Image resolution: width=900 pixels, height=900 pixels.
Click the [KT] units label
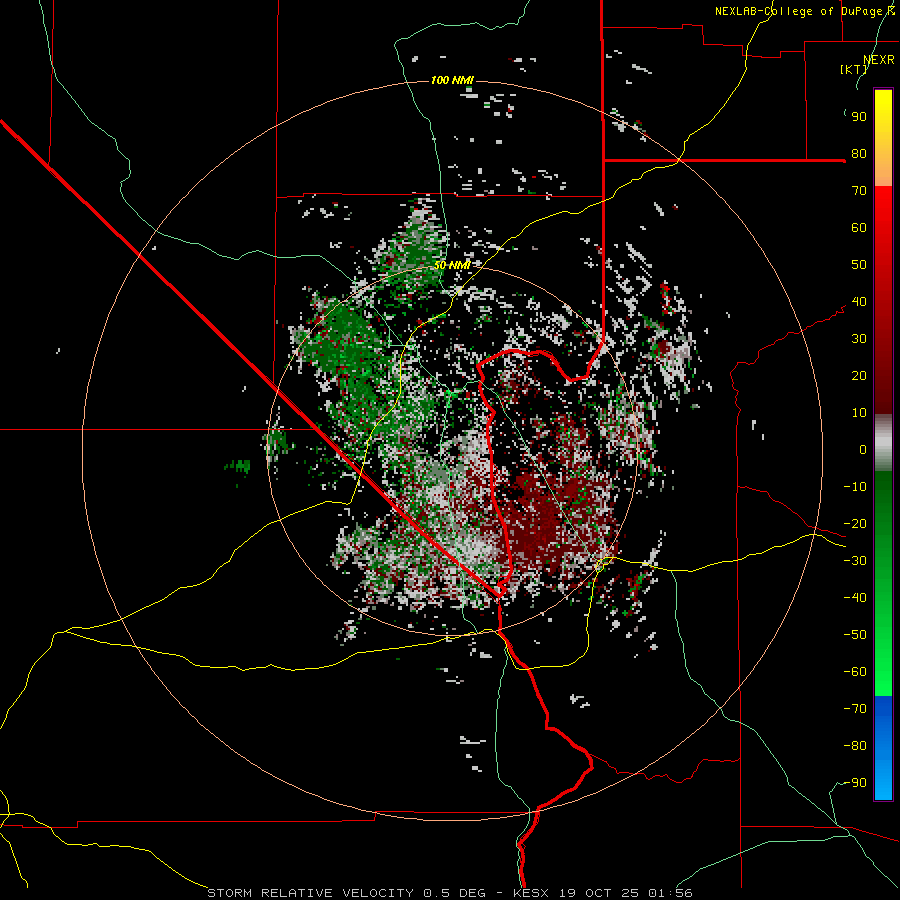click(854, 69)
